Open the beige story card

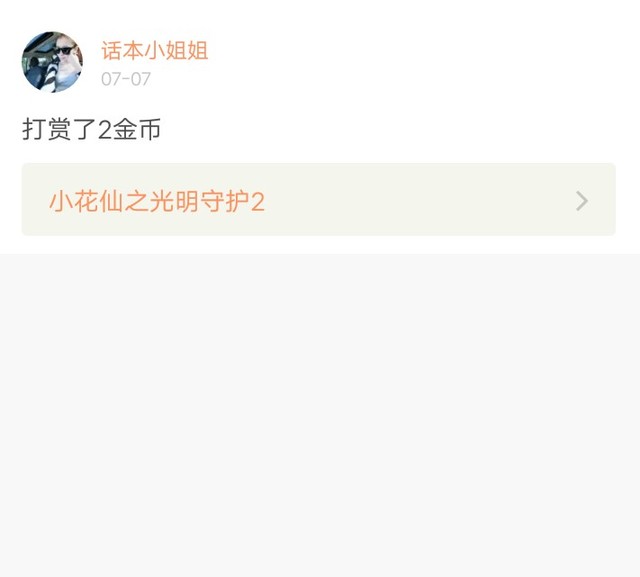[318, 199]
